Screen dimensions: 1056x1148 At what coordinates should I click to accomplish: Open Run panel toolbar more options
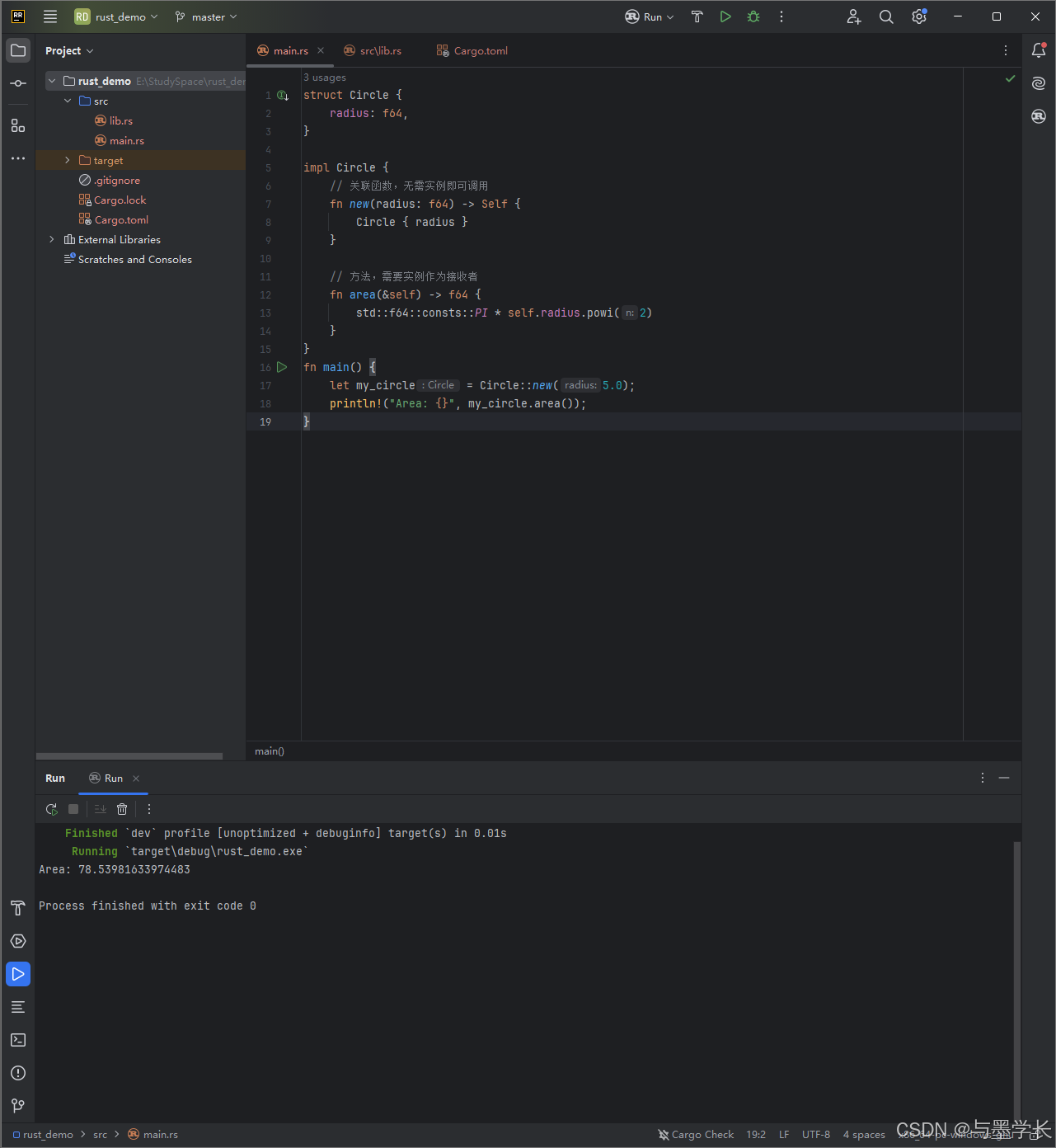click(x=149, y=809)
